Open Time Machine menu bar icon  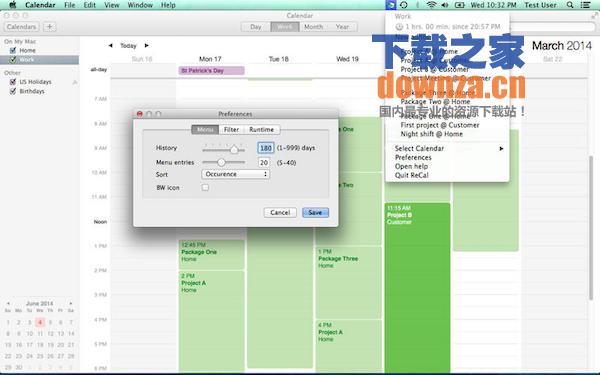404,5
